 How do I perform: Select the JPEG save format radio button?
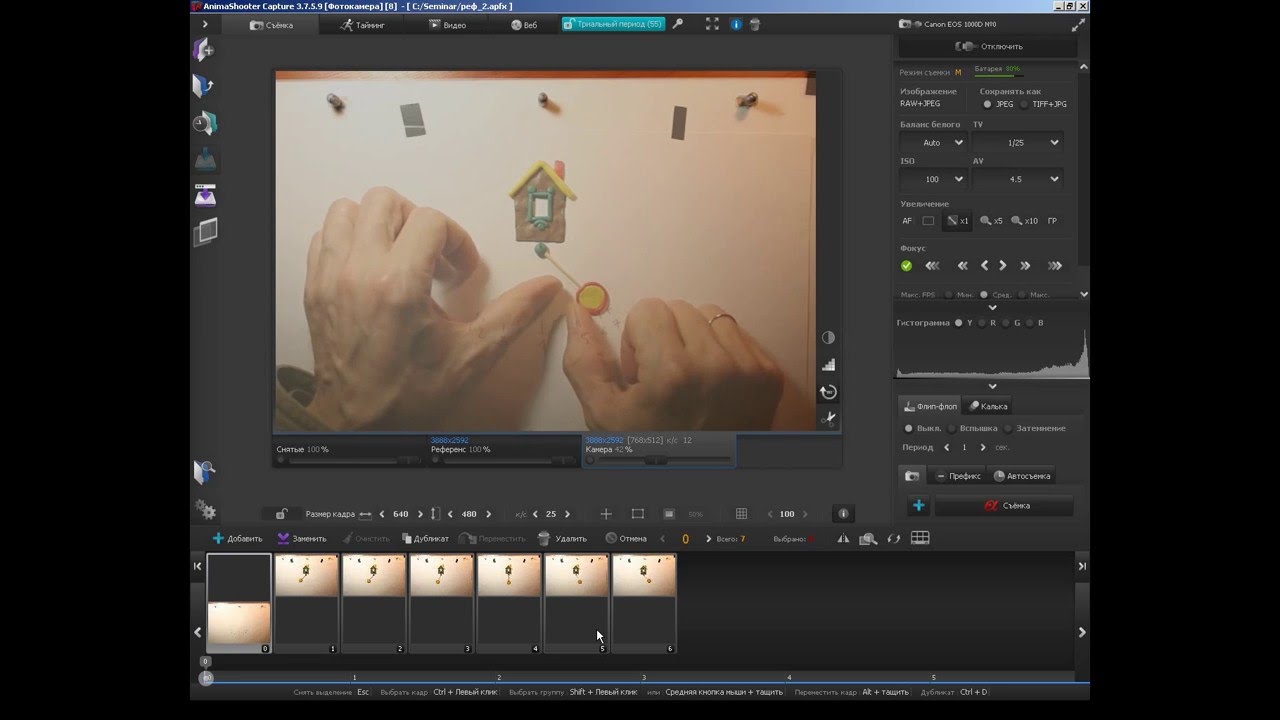click(987, 104)
